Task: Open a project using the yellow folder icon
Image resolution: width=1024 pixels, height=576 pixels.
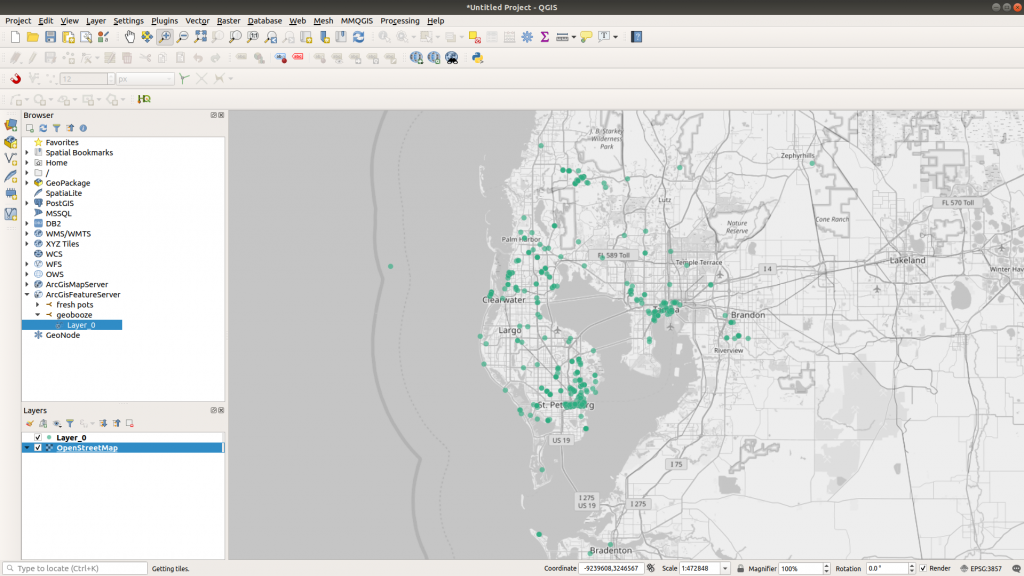Action: pyautogui.click(x=33, y=37)
